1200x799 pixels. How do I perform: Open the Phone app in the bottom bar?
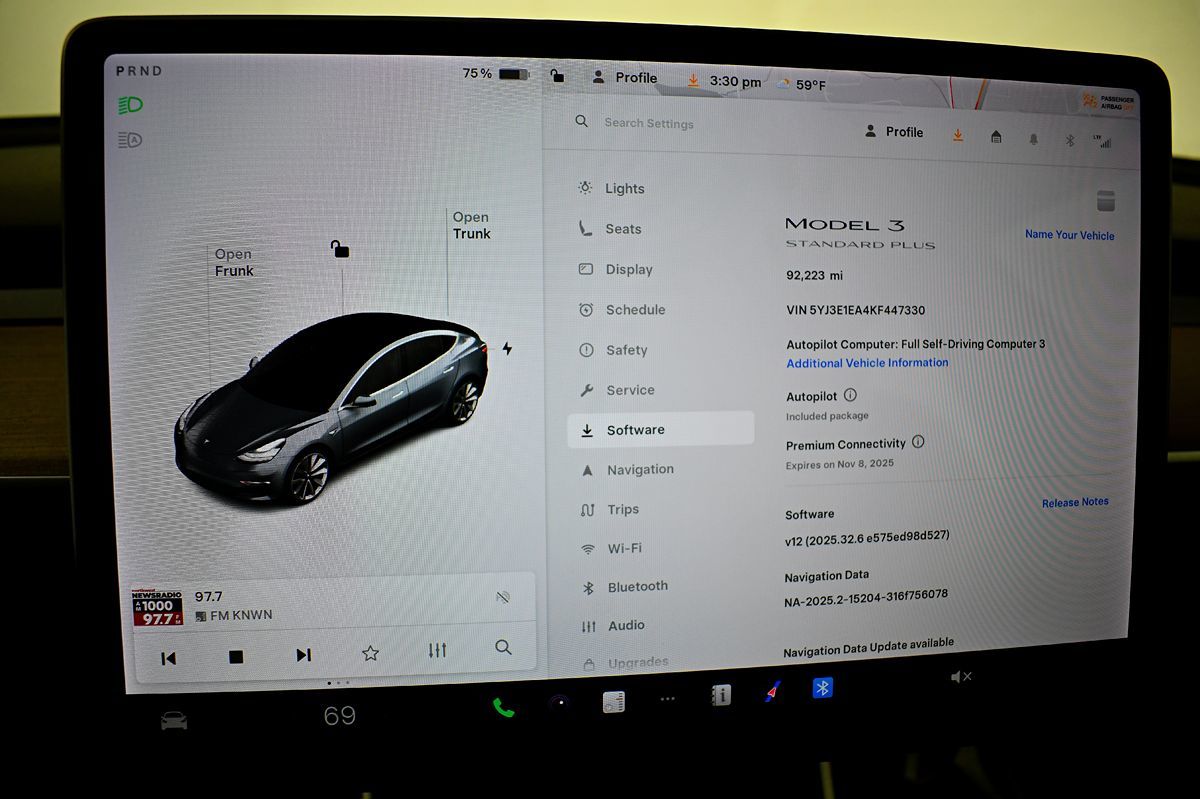[x=503, y=707]
